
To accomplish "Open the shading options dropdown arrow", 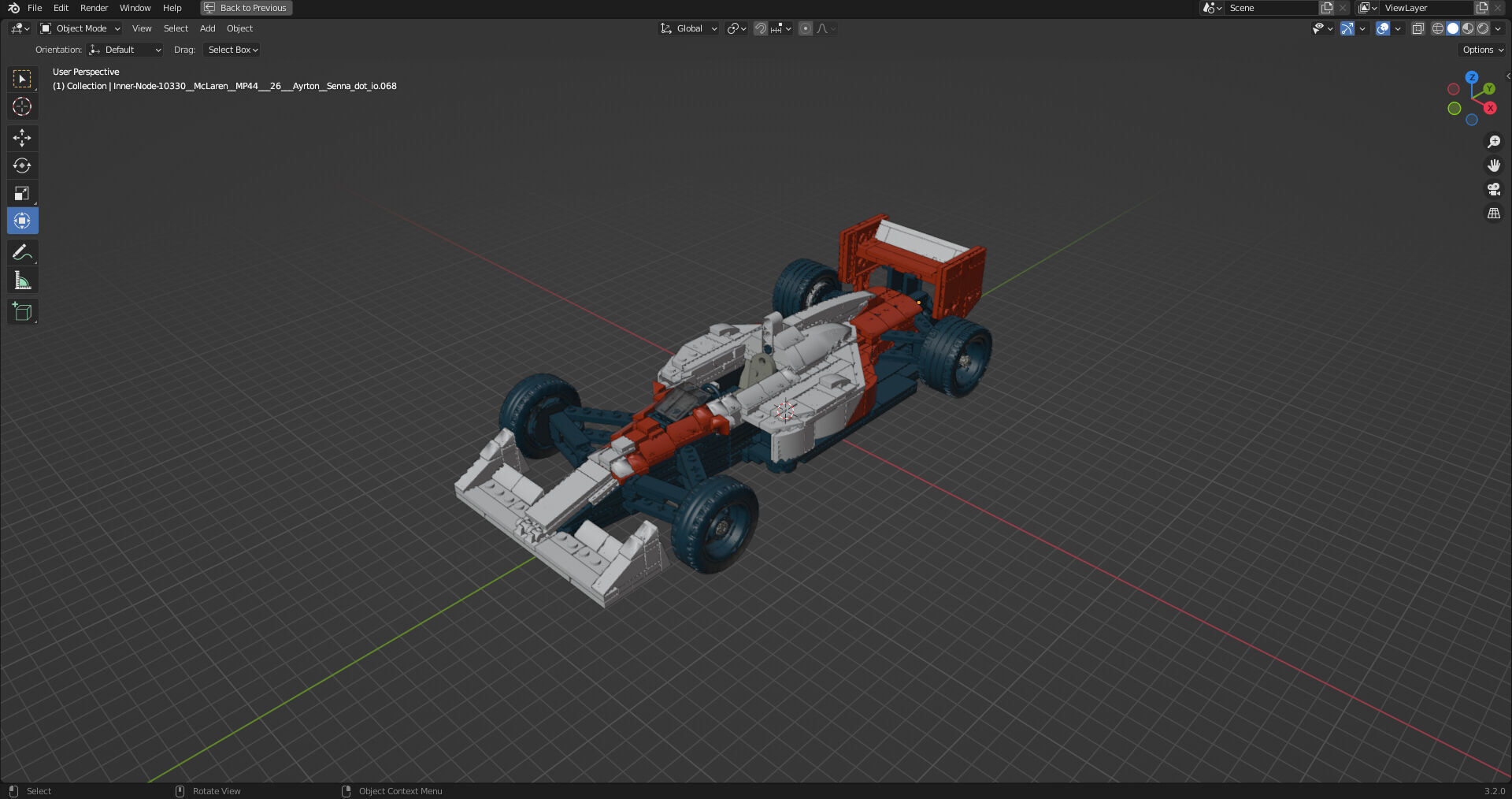I will (1498, 28).
